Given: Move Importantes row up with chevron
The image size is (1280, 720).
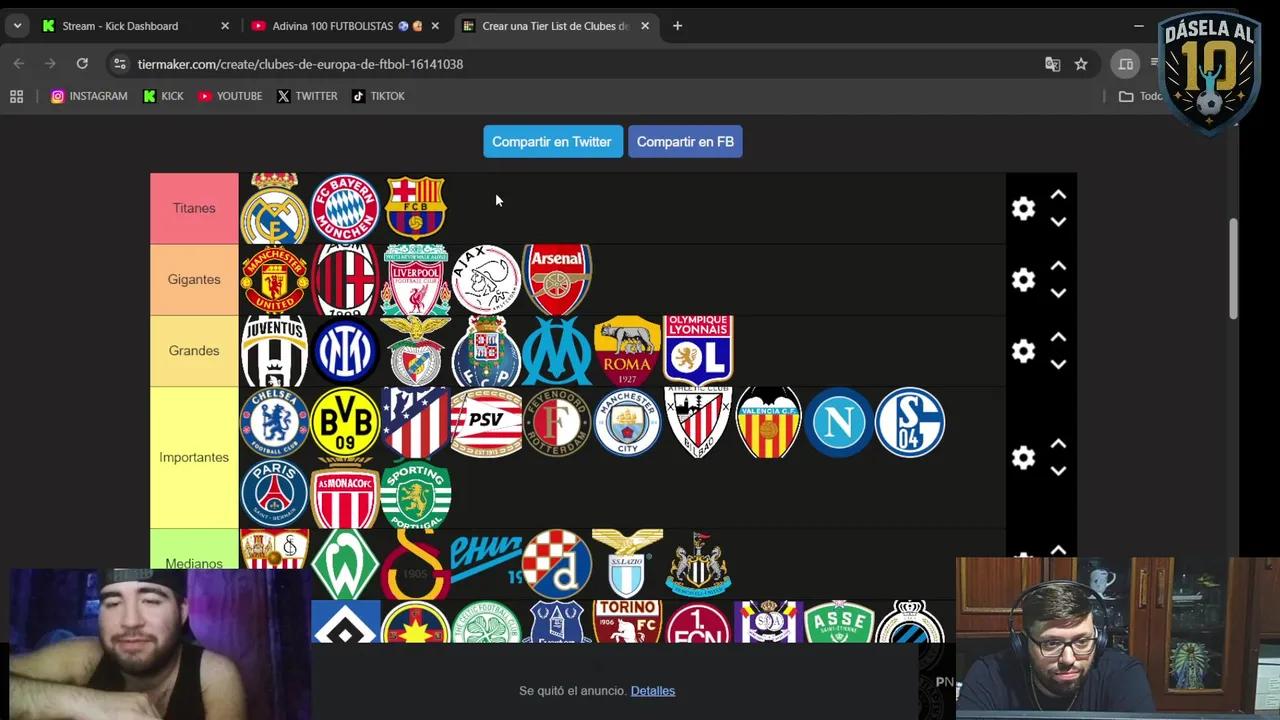Looking at the screenshot, I should coord(1058,443).
